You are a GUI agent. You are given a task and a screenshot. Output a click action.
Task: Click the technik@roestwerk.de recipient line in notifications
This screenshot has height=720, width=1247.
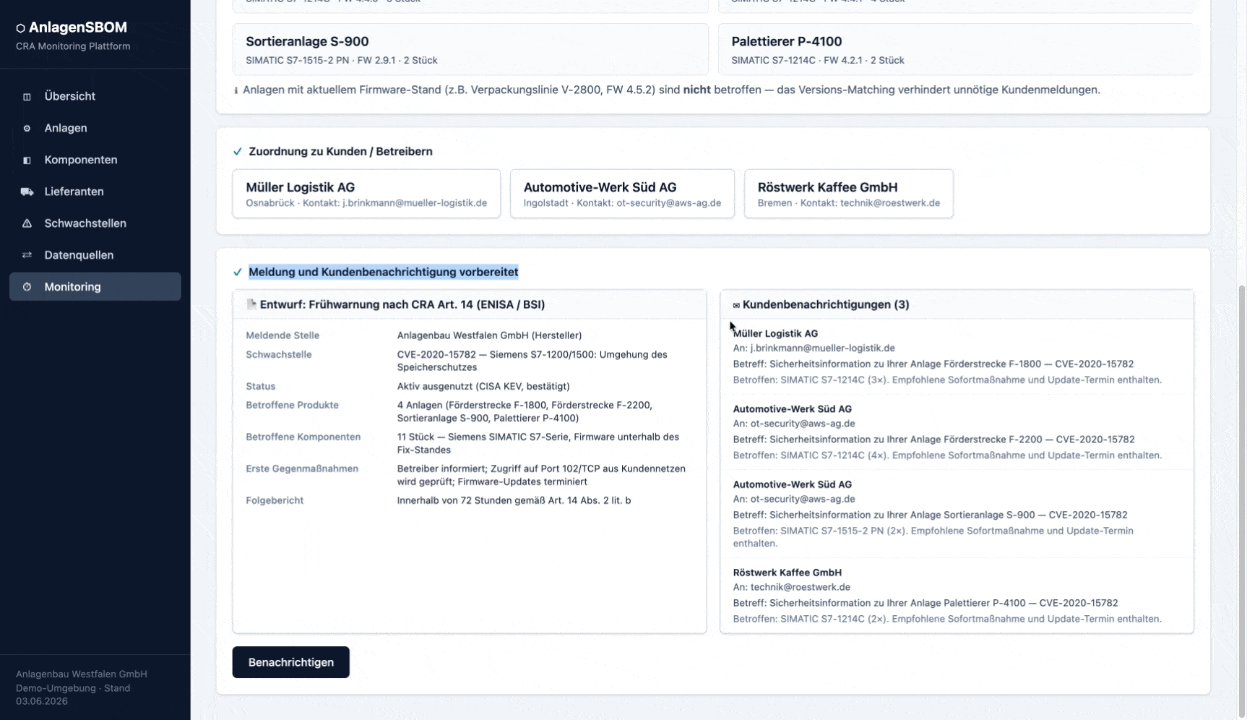point(792,587)
